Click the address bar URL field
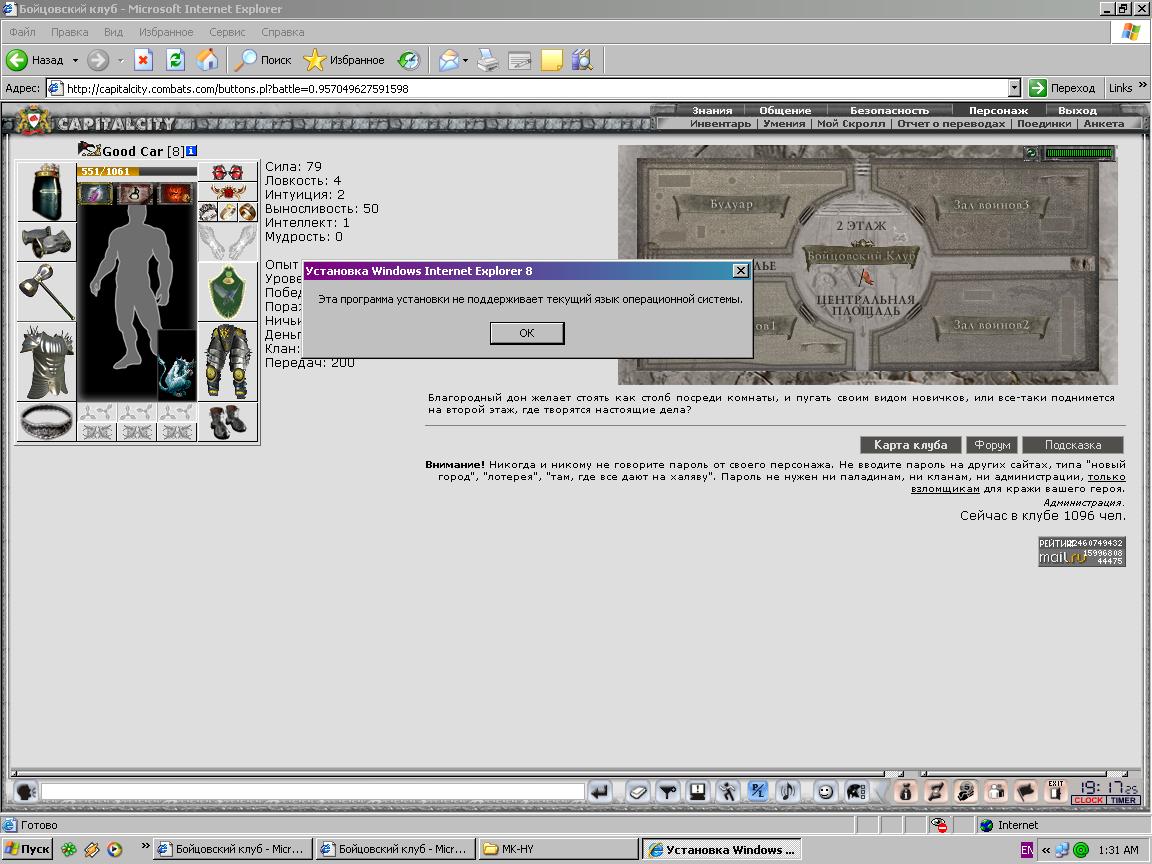The image size is (1152, 864). coord(532,88)
